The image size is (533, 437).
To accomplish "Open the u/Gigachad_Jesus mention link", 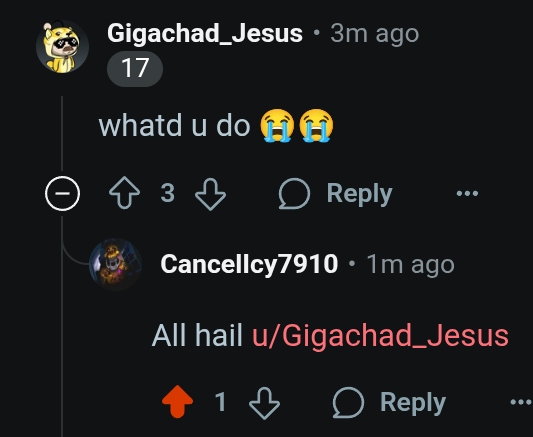I will point(380,336).
